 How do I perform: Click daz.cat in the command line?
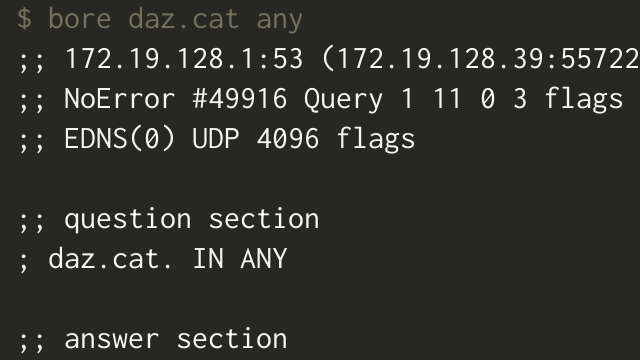coord(183,19)
